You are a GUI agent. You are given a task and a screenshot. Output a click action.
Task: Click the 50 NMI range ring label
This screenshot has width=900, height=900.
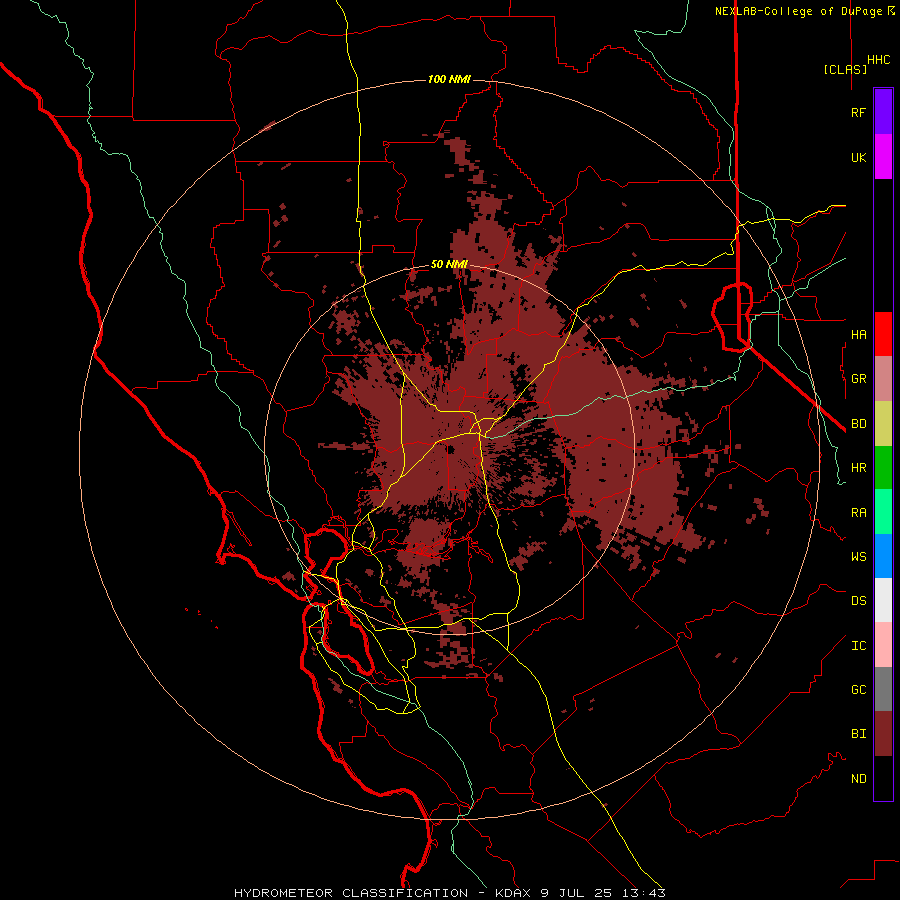(449, 265)
